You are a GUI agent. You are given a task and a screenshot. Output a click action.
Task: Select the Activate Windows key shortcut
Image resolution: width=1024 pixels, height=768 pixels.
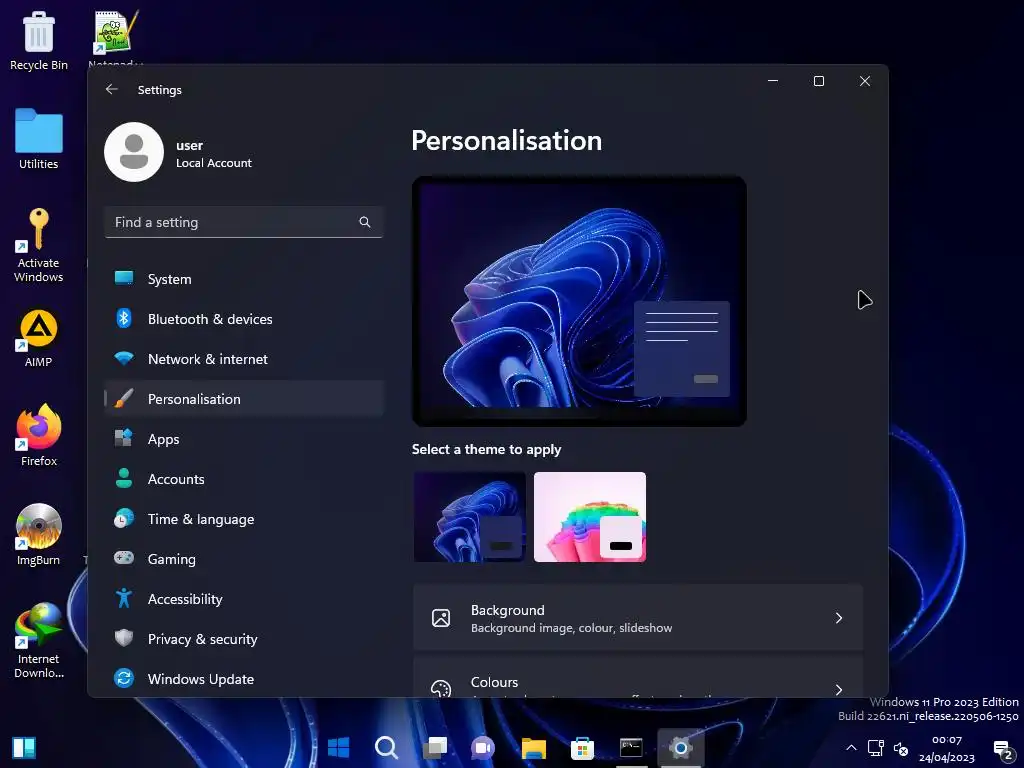point(39,245)
